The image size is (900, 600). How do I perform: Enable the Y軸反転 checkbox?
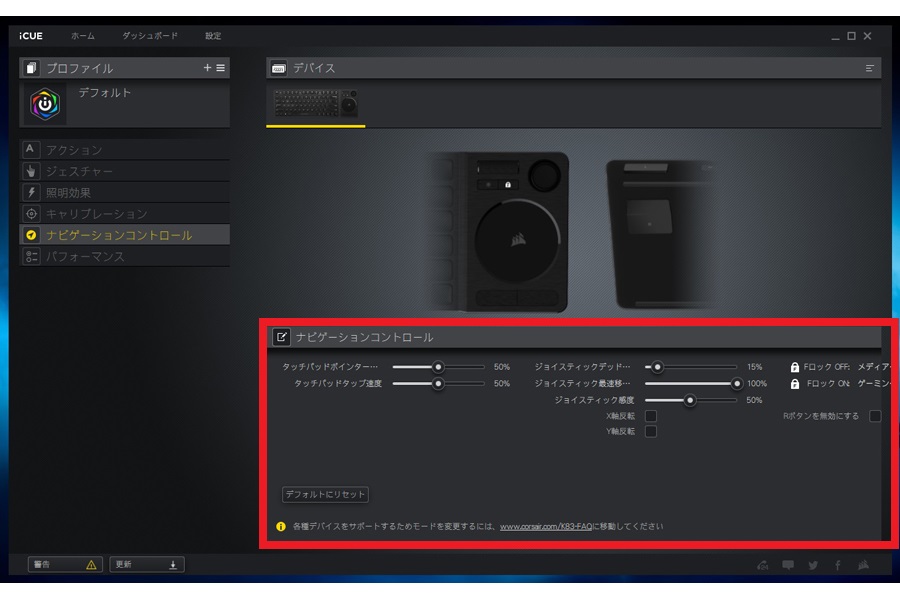[651, 431]
